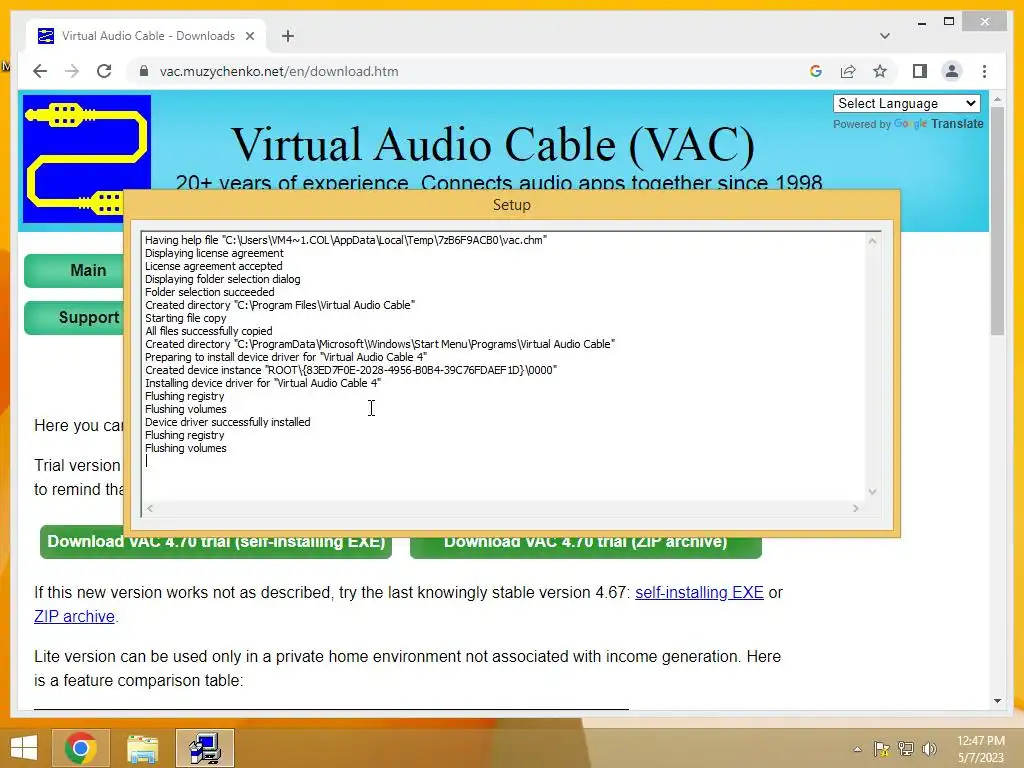
Task: Open Google icon in address bar
Action: click(x=816, y=71)
